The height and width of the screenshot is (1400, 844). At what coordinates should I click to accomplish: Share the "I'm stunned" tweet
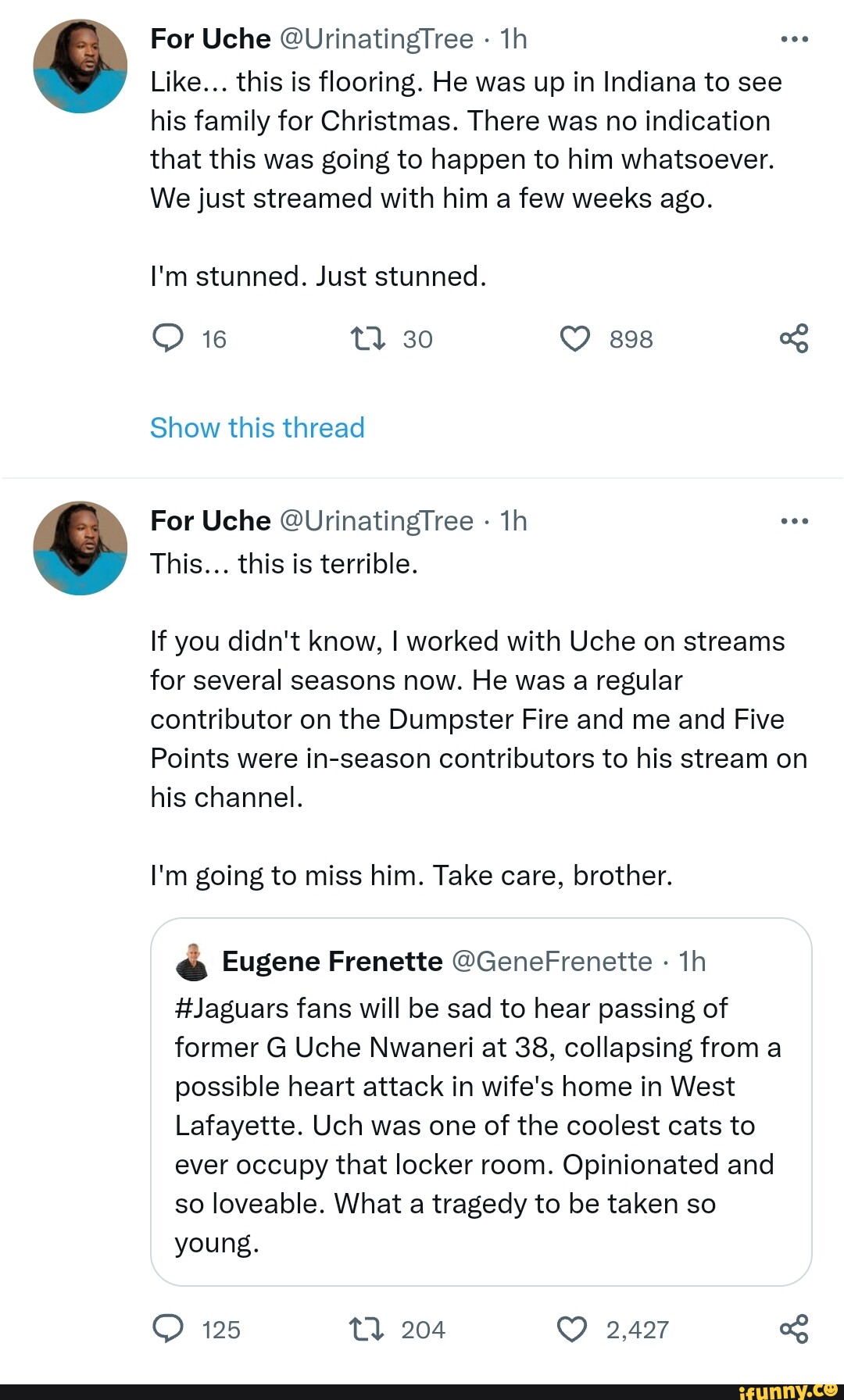(794, 339)
